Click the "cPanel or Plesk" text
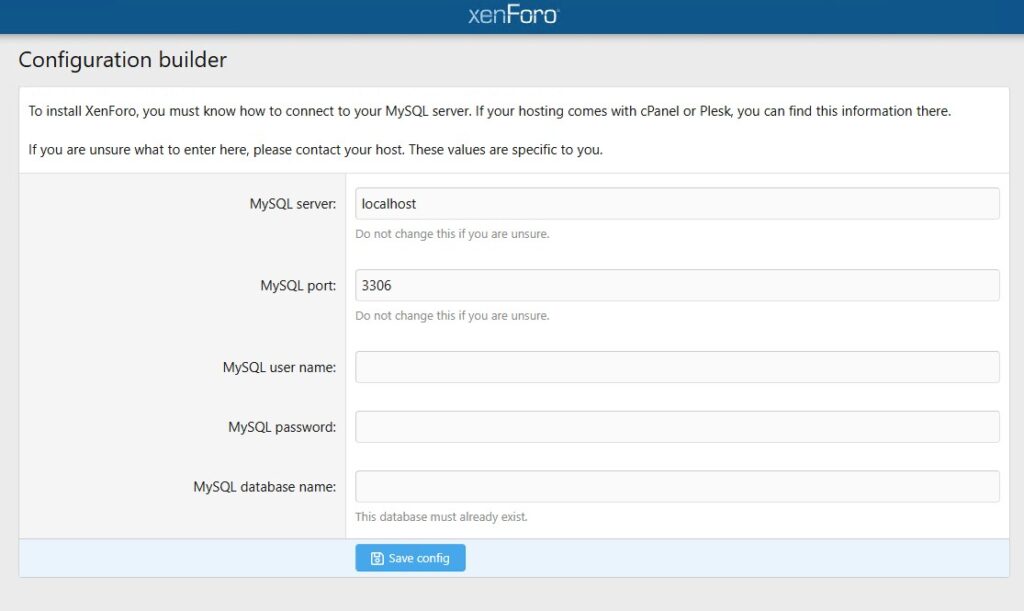This screenshot has height=611, width=1024. pyautogui.click(x=688, y=111)
